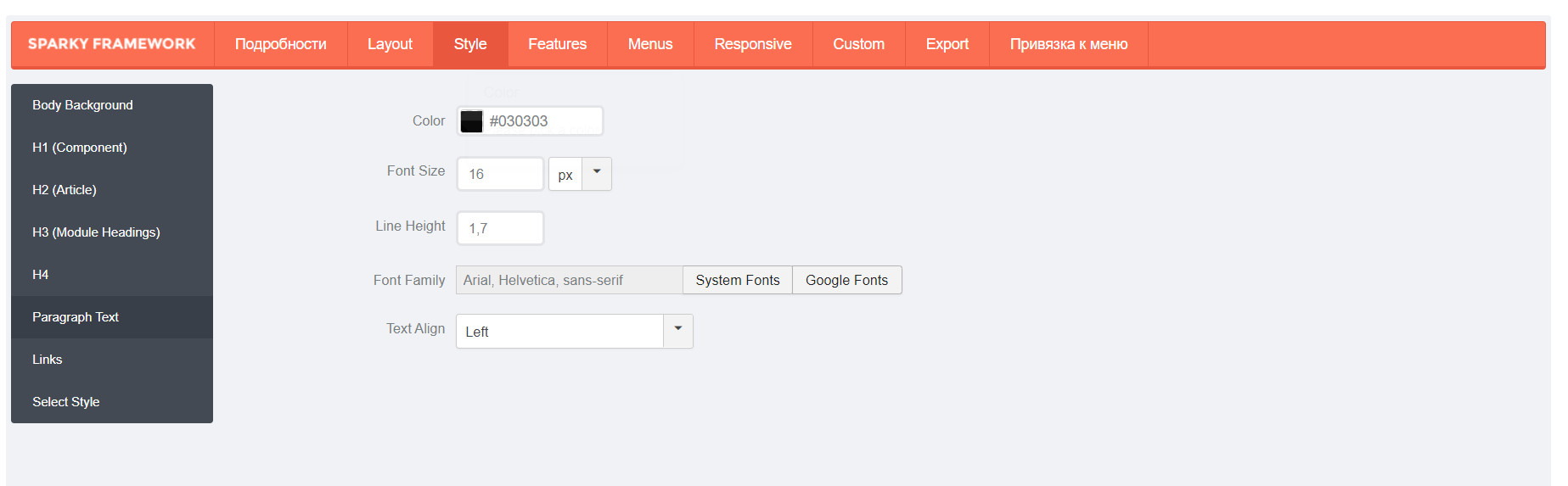
Task: Switch to the Export tab
Action: pos(947,44)
